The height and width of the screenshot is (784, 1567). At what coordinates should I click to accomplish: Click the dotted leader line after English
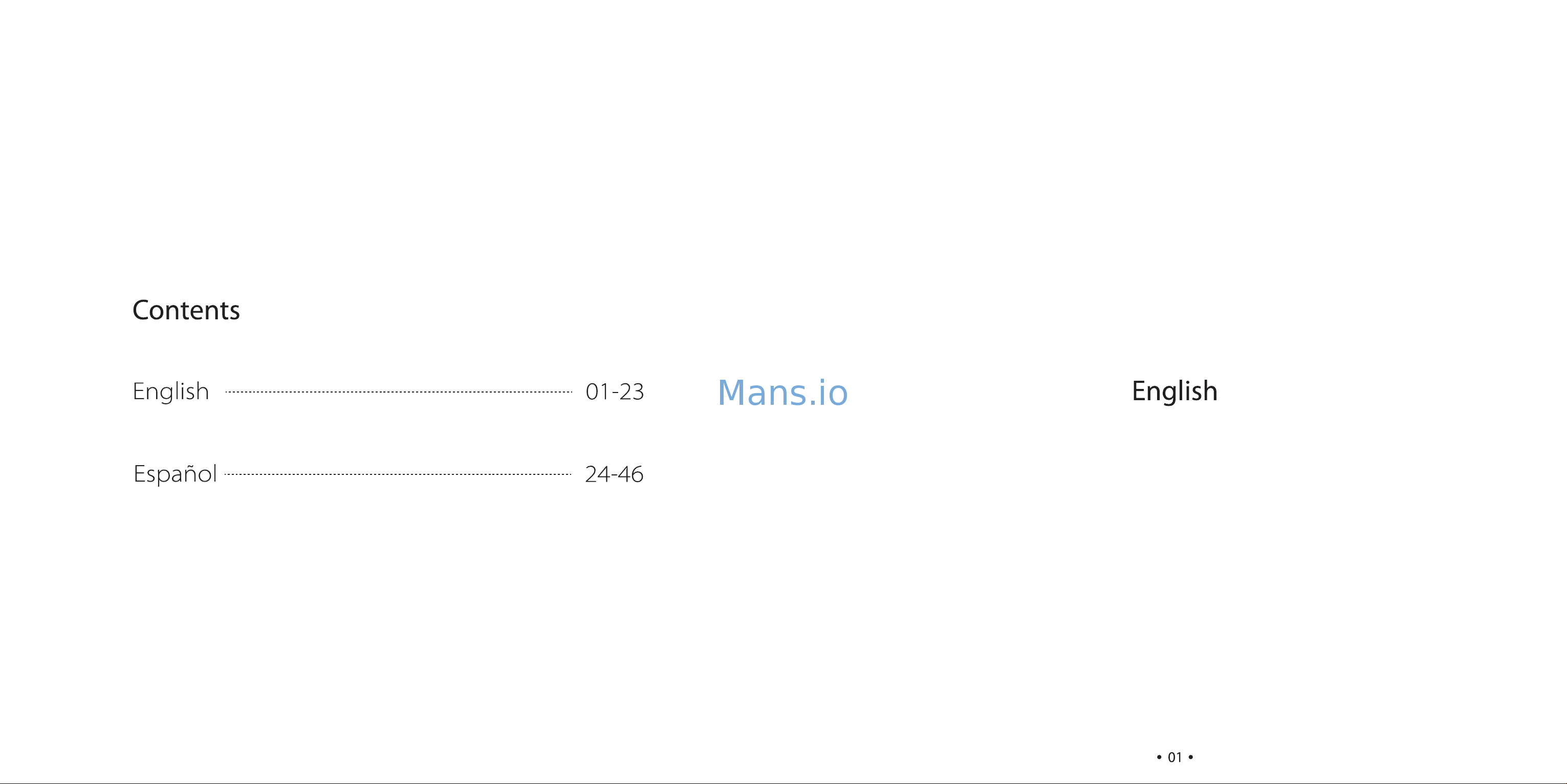click(x=399, y=393)
